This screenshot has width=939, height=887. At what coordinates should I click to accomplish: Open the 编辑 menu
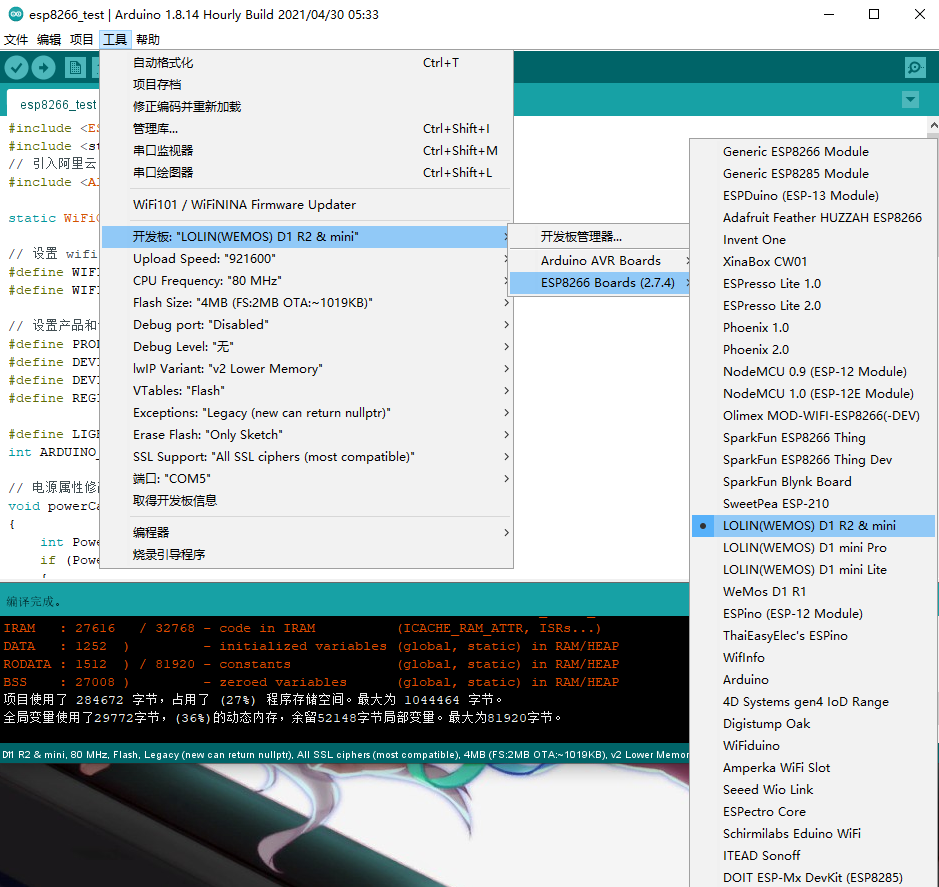tap(49, 40)
